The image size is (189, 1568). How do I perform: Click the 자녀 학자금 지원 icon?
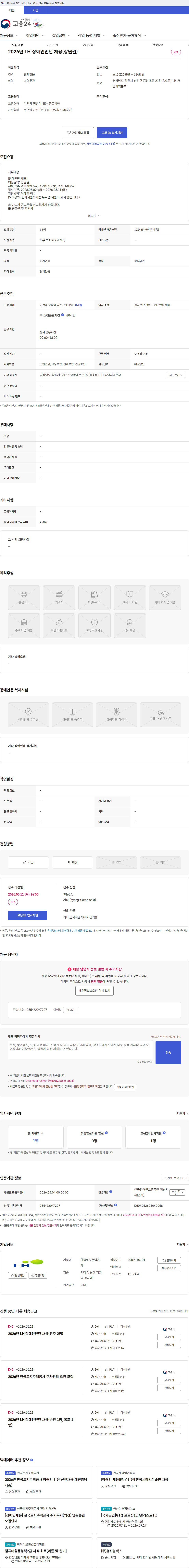point(165,598)
